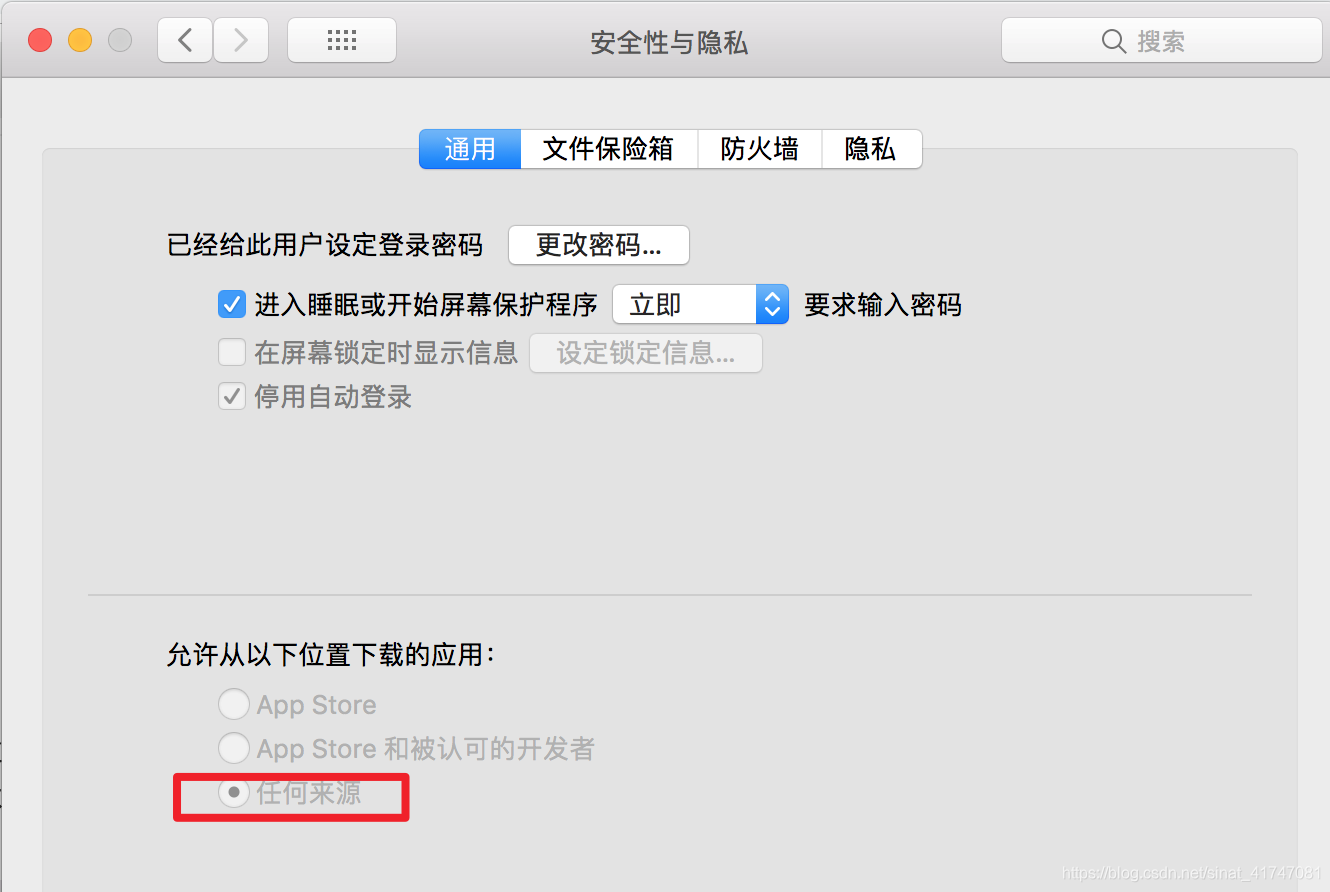1330x892 pixels.
Task: Toggle 停用自动登录 checkbox
Action: pyautogui.click(x=232, y=397)
